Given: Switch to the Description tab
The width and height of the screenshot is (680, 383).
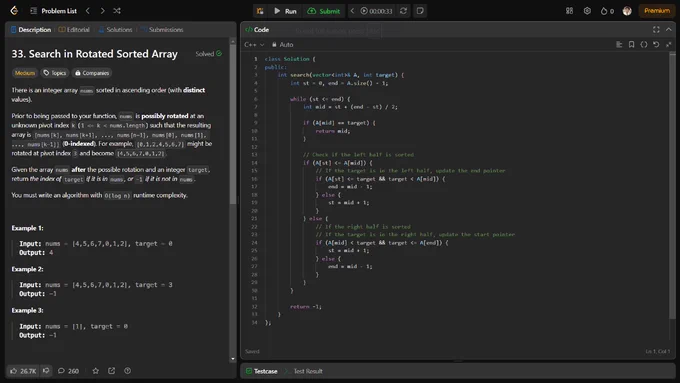Looking at the screenshot, I should pos(31,29).
